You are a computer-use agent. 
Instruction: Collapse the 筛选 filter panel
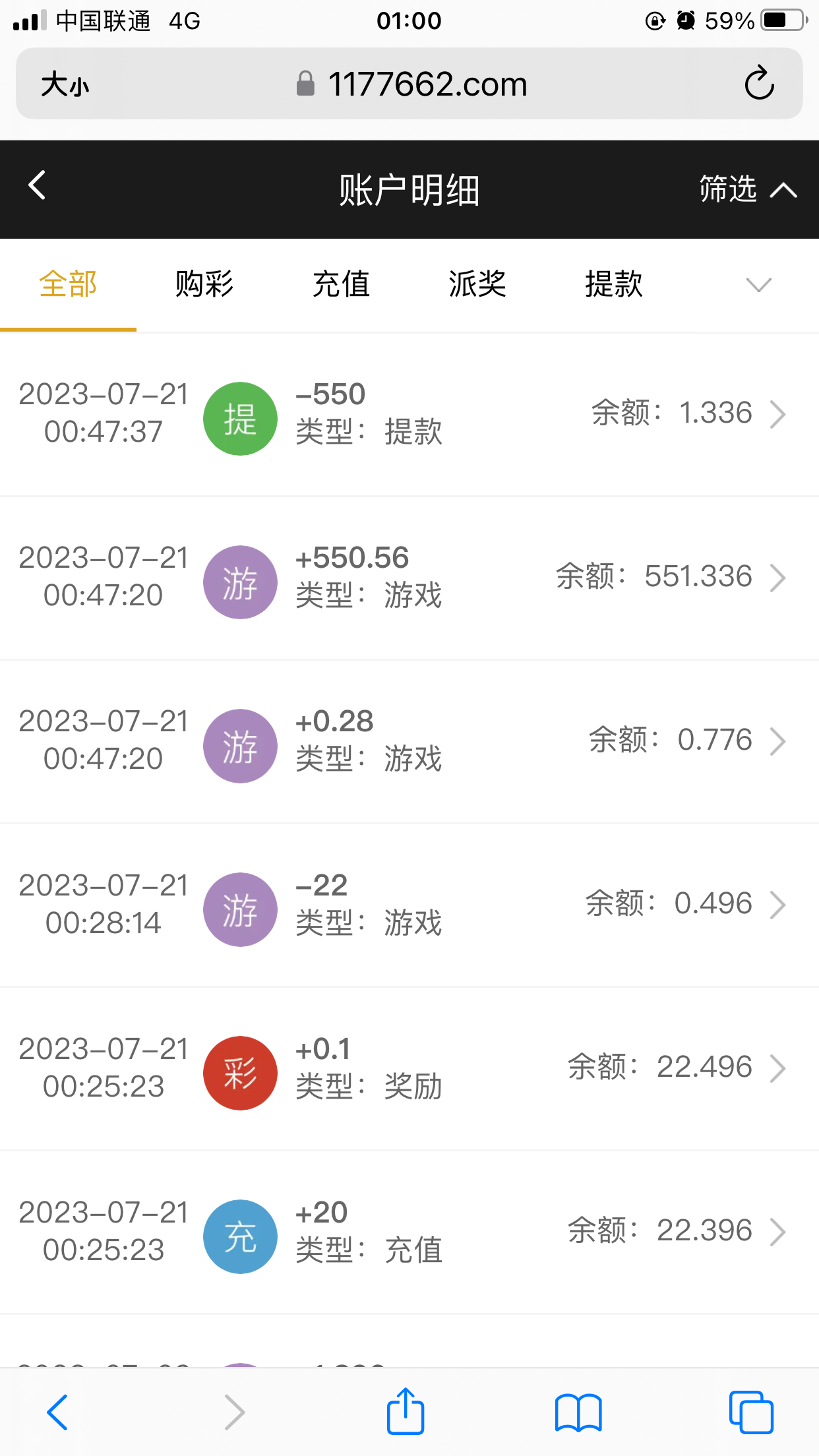pos(748,189)
